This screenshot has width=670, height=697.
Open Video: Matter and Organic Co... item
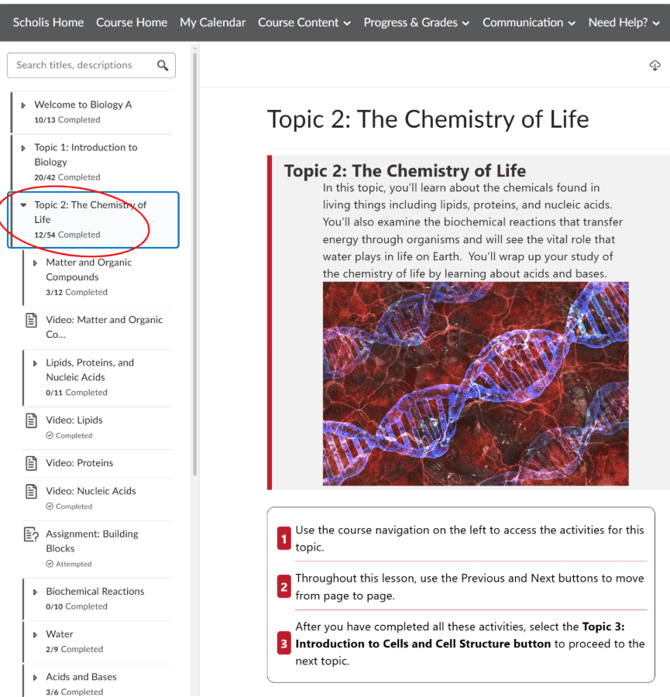[104, 327]
